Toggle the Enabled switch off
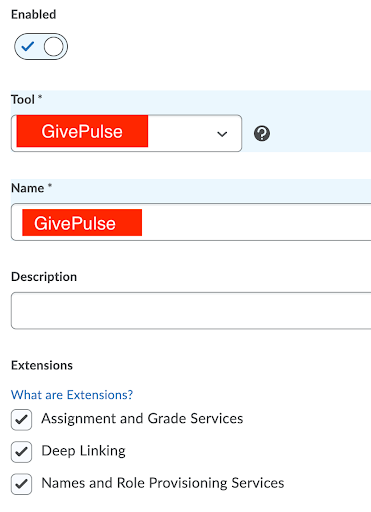 41,46
